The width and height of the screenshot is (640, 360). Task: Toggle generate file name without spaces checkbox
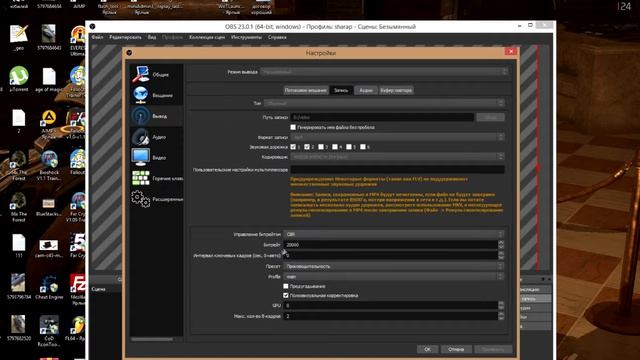pos(293,127)
